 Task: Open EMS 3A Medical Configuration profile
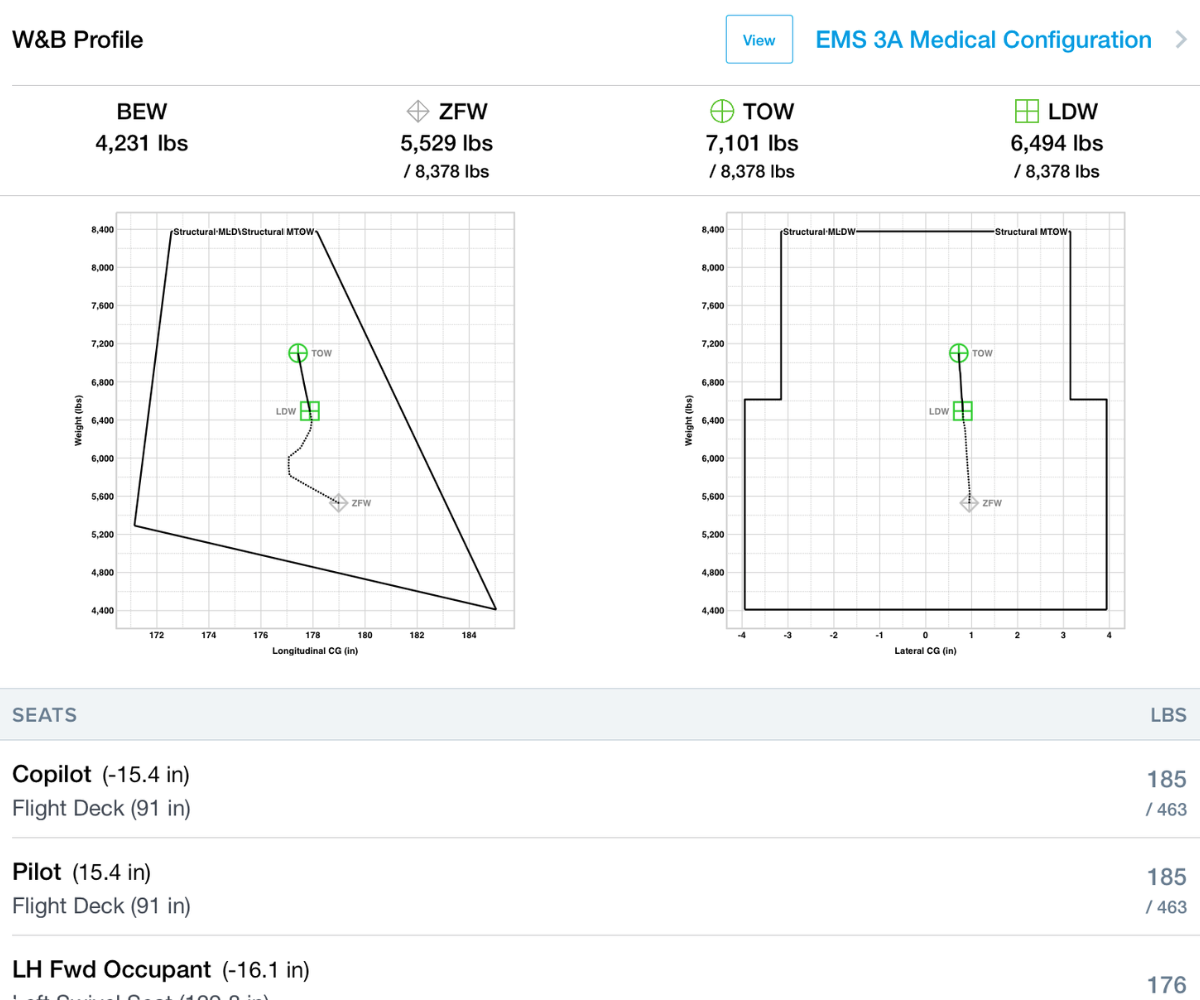[x=983, y=40]
